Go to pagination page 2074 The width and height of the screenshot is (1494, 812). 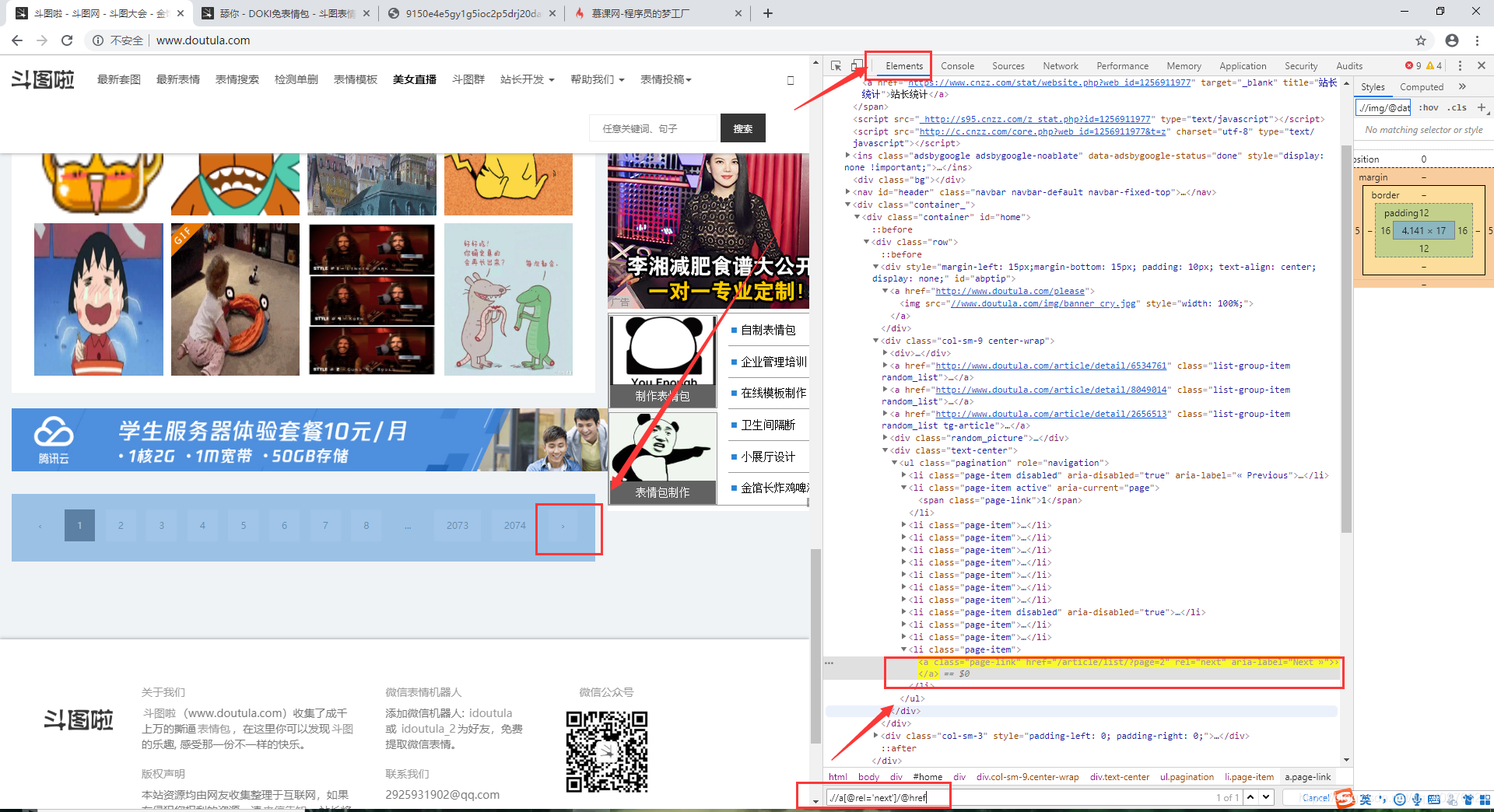(x=514, y=526)
